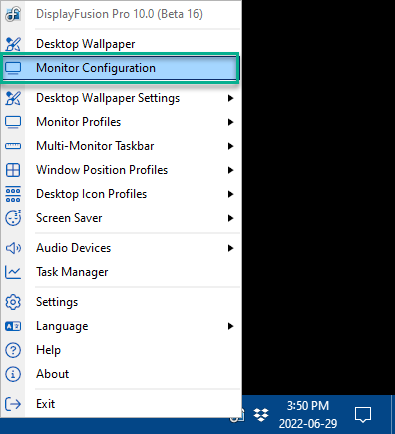Click the Audio Devices speaker icon
This screenshot has height=434, width=395.
pos(13,248)
